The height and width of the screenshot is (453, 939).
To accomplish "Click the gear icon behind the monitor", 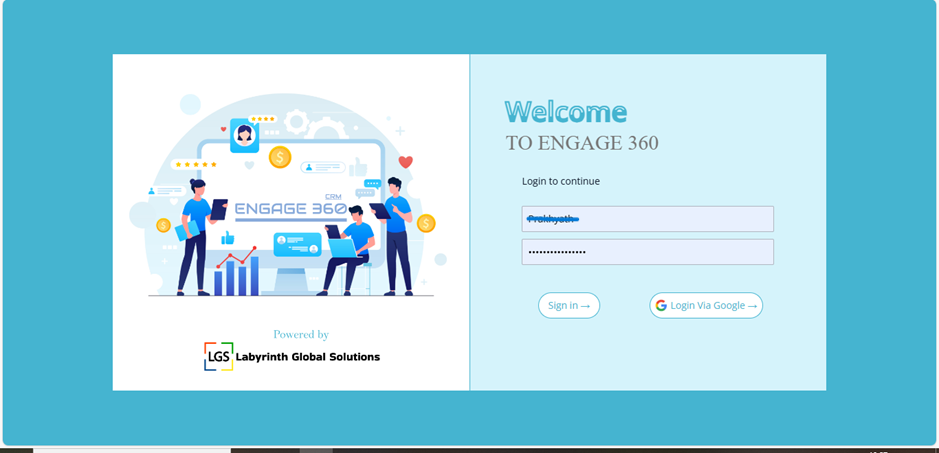I will point(296,123).
